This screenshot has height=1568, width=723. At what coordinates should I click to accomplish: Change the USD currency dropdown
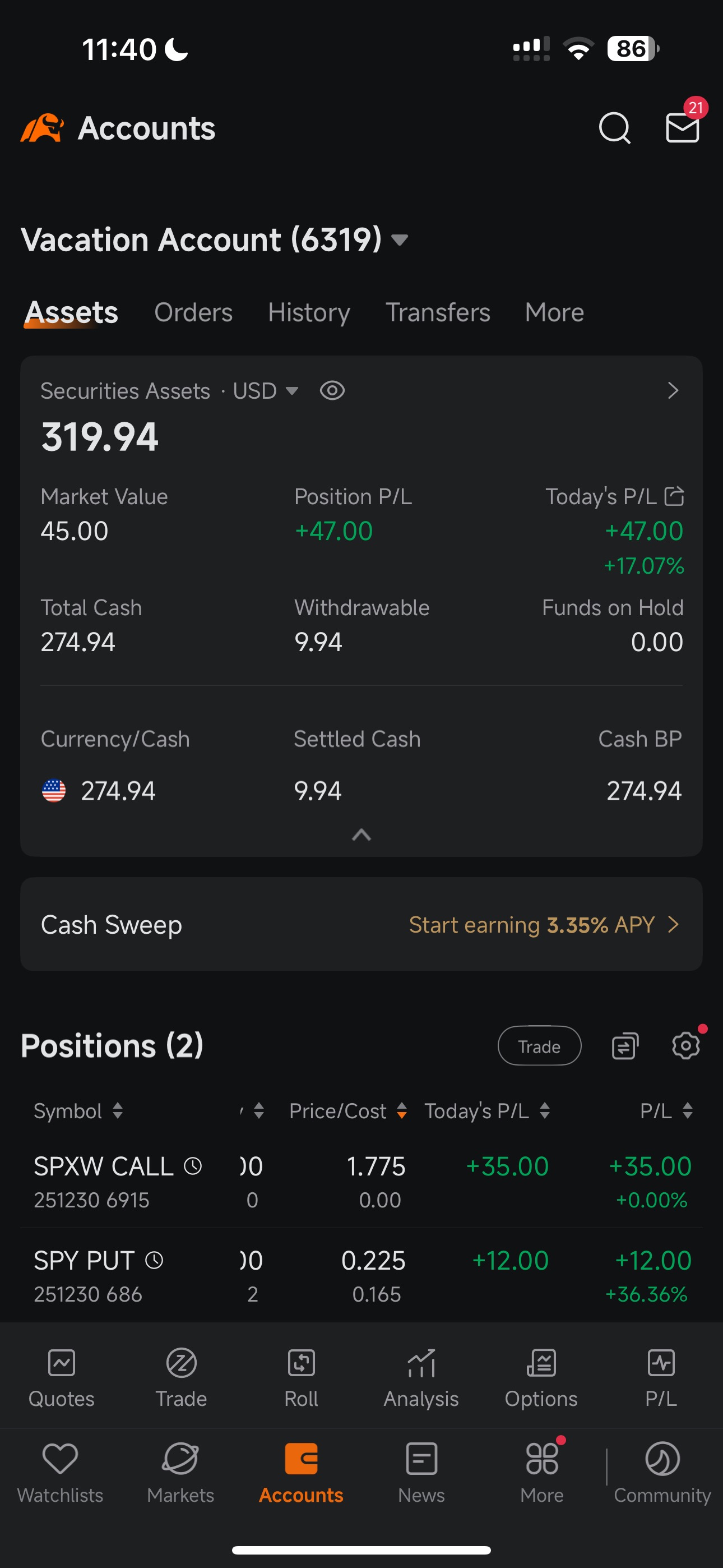click(x=265, y=391)
